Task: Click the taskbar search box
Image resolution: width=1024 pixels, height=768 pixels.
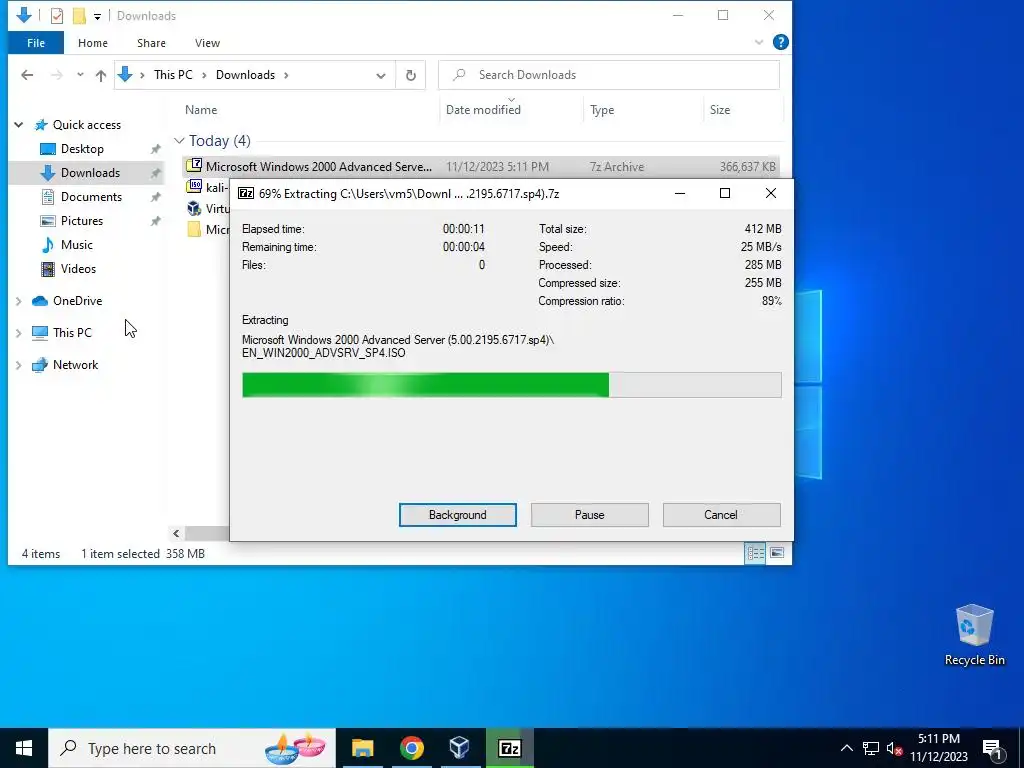Action: 192,748
